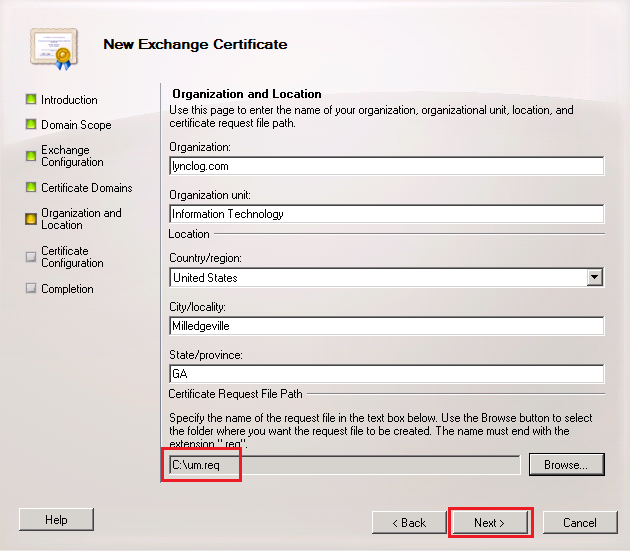Click the State/province field with GA
This screenshot has height=551, width=630.
[x=387, y=374]
